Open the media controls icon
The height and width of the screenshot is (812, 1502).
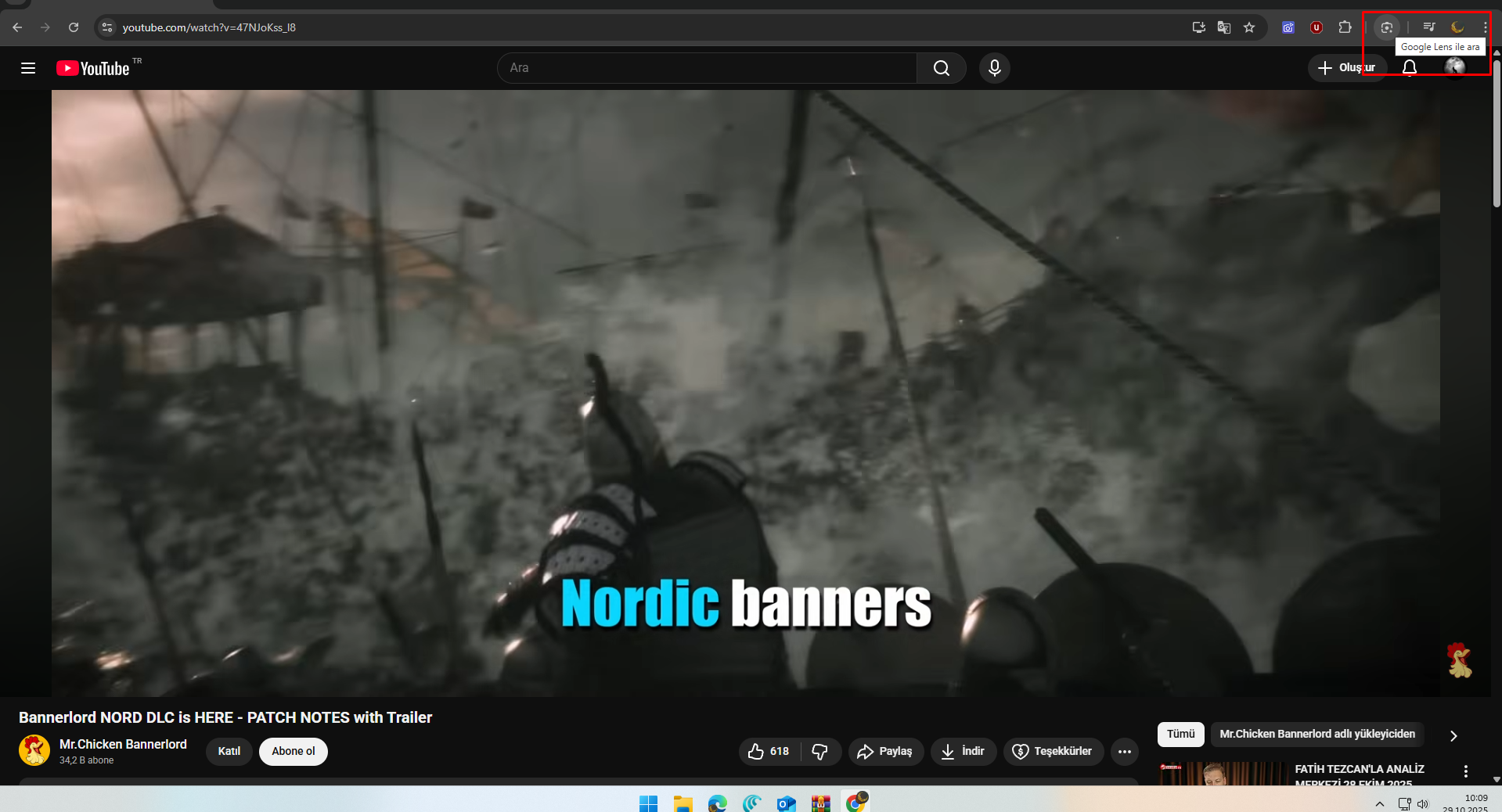(x=1428, y=27)
